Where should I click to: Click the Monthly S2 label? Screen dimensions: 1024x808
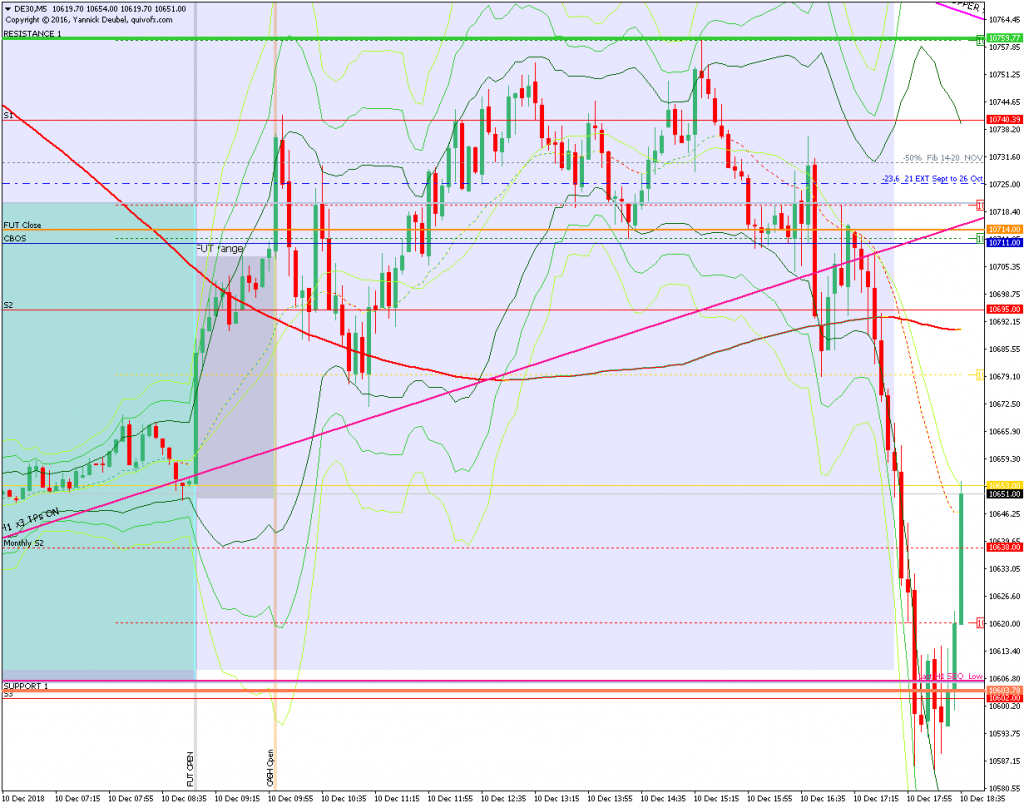coord(23,542)
